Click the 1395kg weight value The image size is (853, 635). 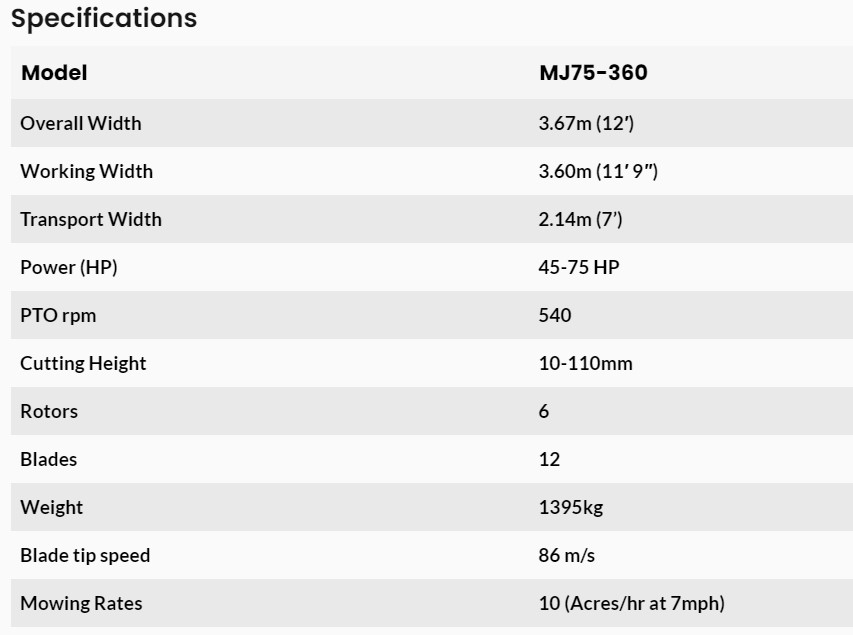tap(570, 507)
